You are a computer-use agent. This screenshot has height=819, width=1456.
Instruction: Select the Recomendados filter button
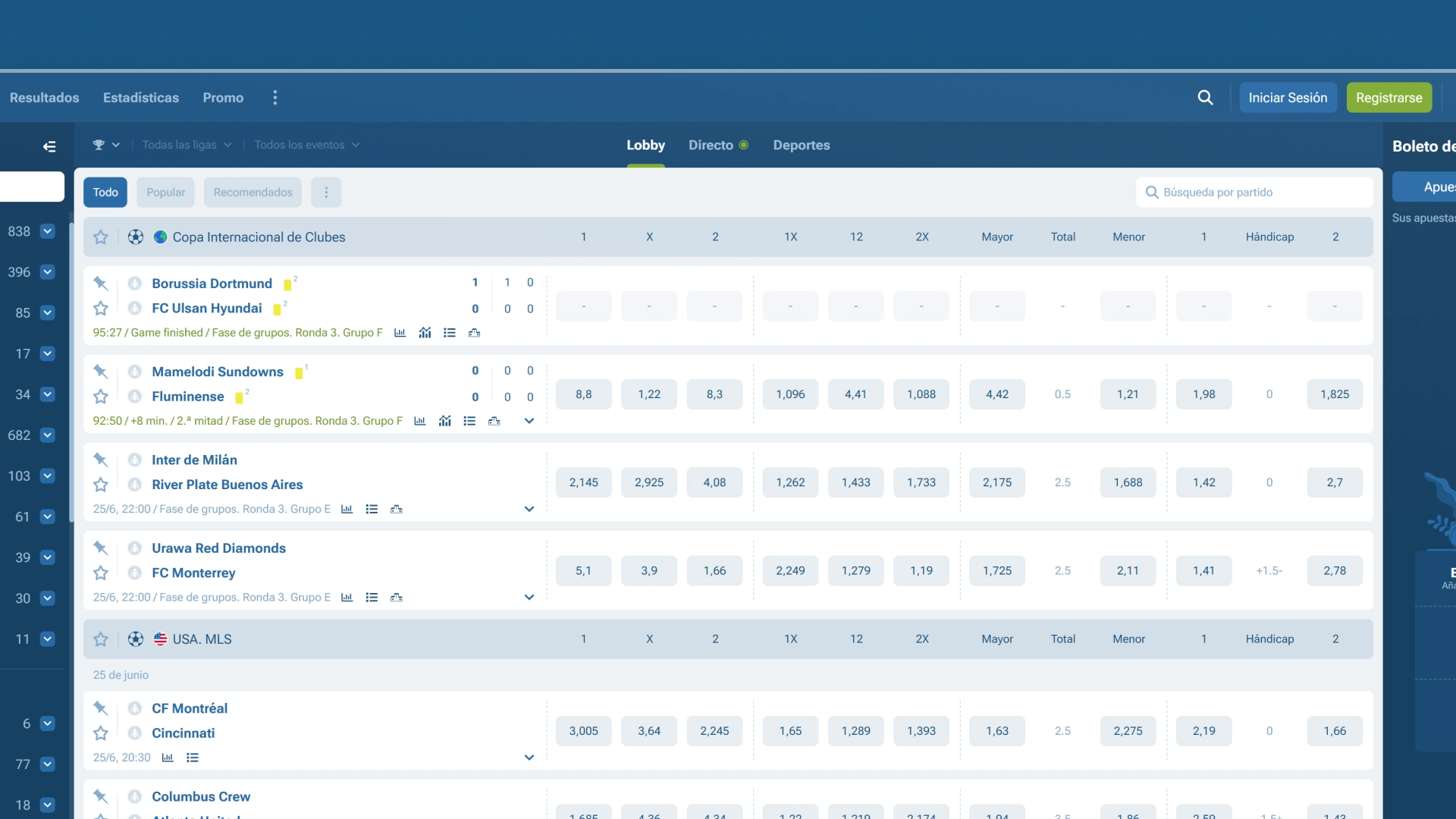[x=253, y=193]
